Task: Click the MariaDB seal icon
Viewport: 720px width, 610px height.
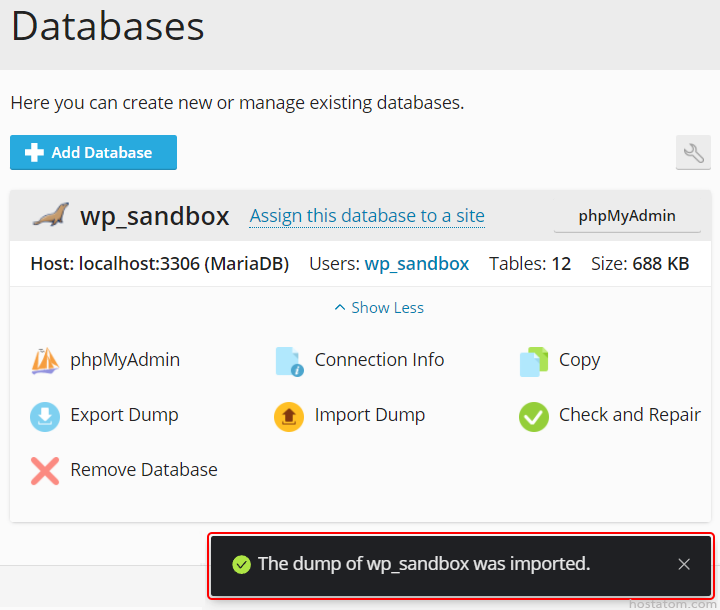Action: 50,215
